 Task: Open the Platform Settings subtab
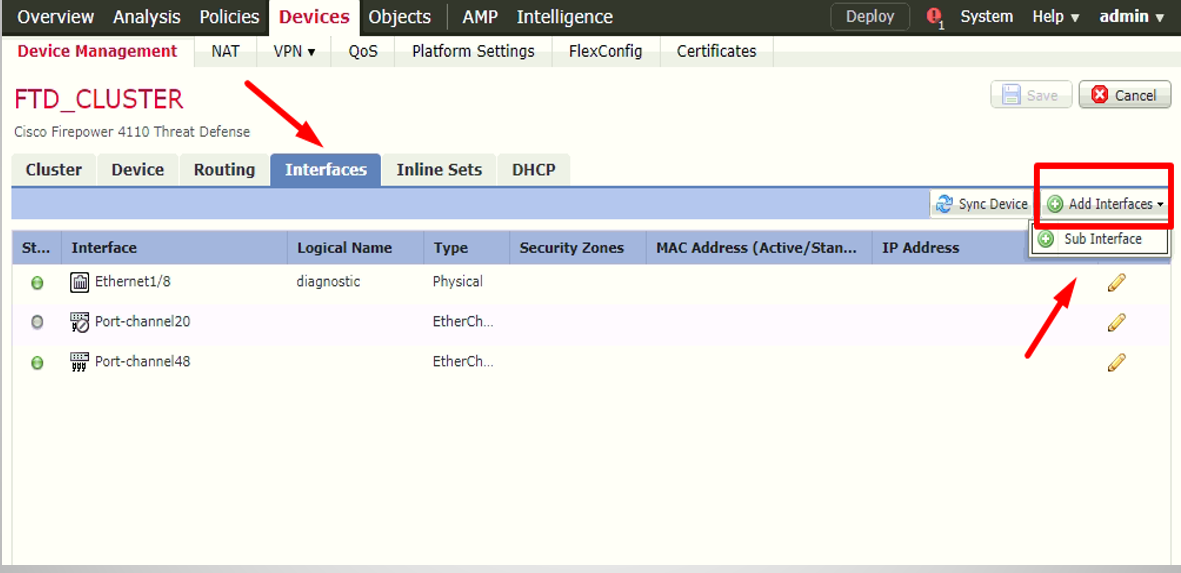point(473,51)
